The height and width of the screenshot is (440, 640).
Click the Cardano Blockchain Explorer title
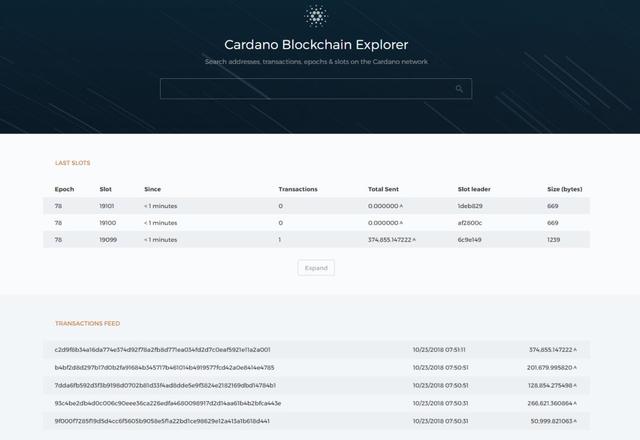pyautogui.click(x=316, y=44)
